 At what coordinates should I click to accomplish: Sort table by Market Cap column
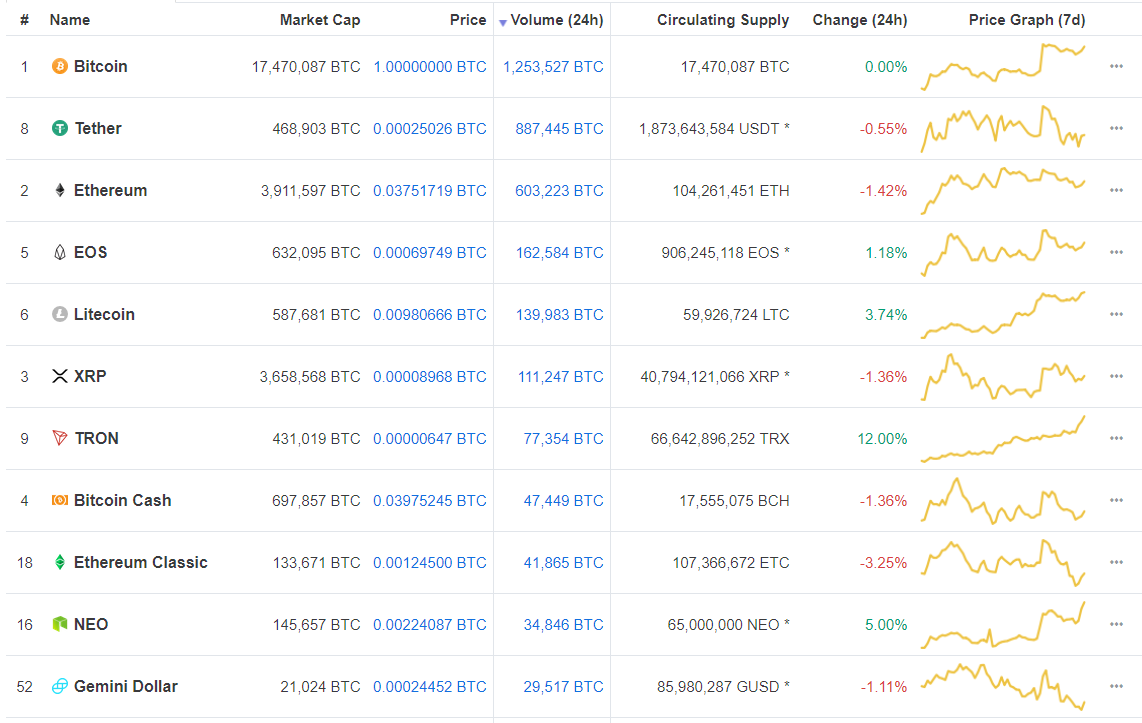click(x=320, y=20)
